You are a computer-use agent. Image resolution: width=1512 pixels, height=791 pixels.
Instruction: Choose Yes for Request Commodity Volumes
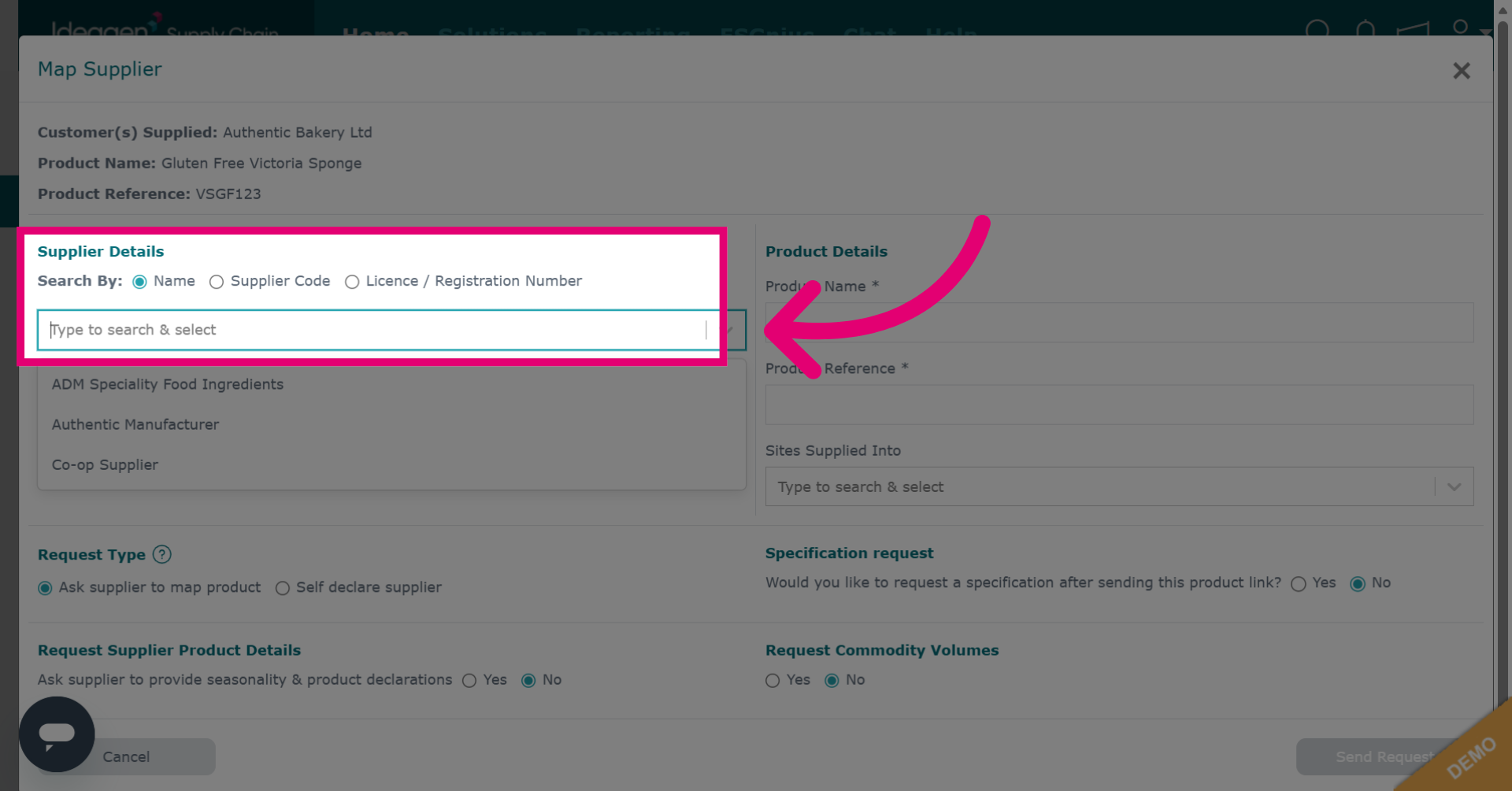click(x=773, y=680)
